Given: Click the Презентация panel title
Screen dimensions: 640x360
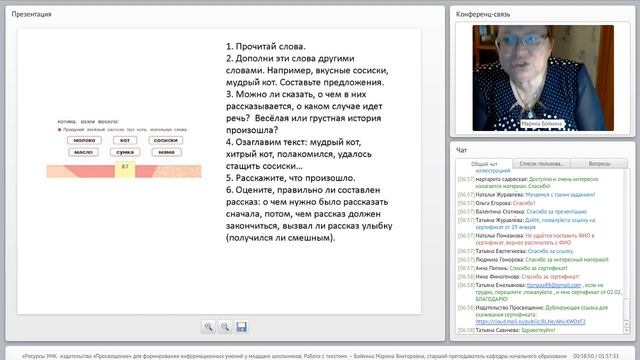Looking at the screenshot, I should click(x=31, y=14).
